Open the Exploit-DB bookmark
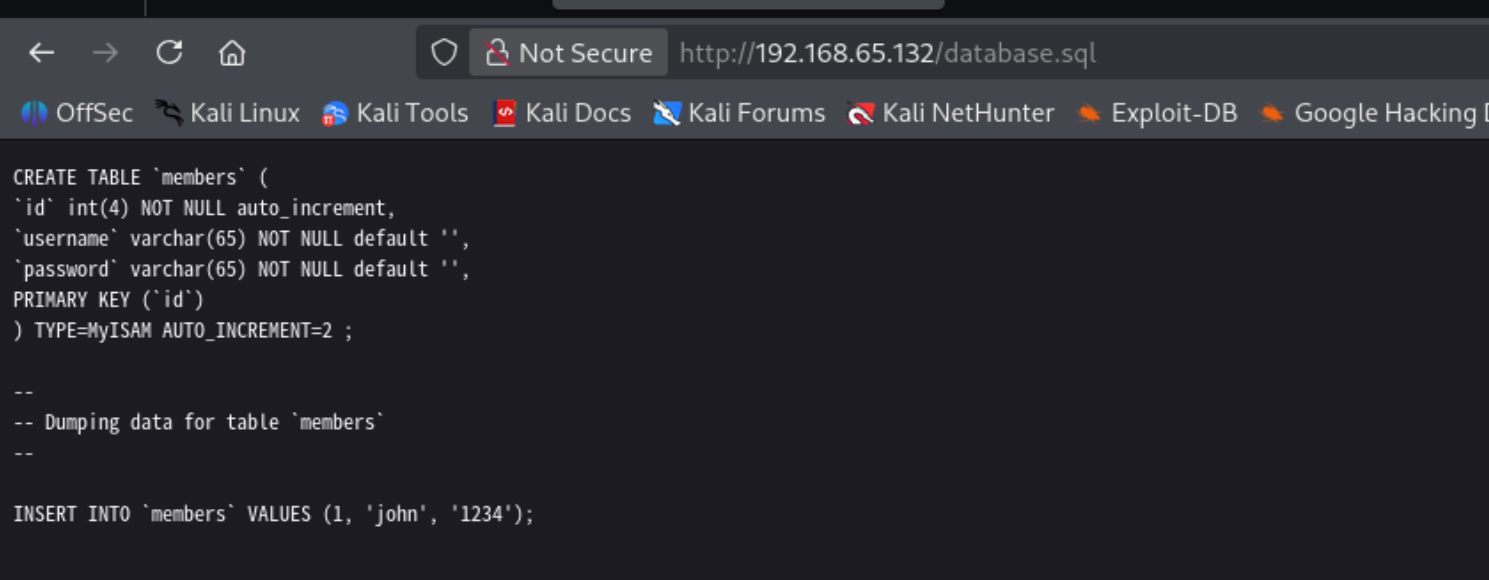Image resolution: width=1489 pixels, height=580 pixels. [x=1156, y=113]
